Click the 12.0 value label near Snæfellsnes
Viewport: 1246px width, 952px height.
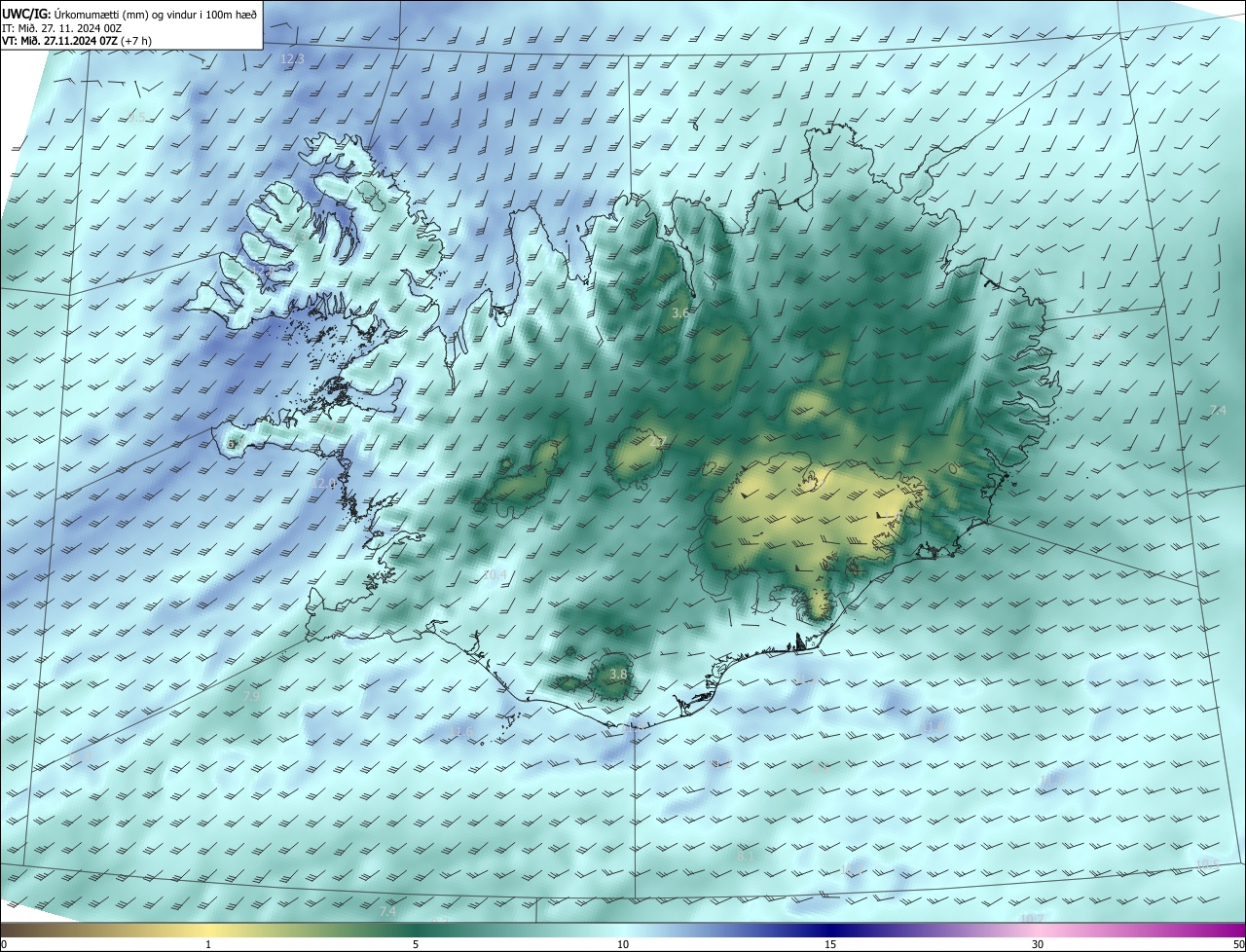[323, 483]
